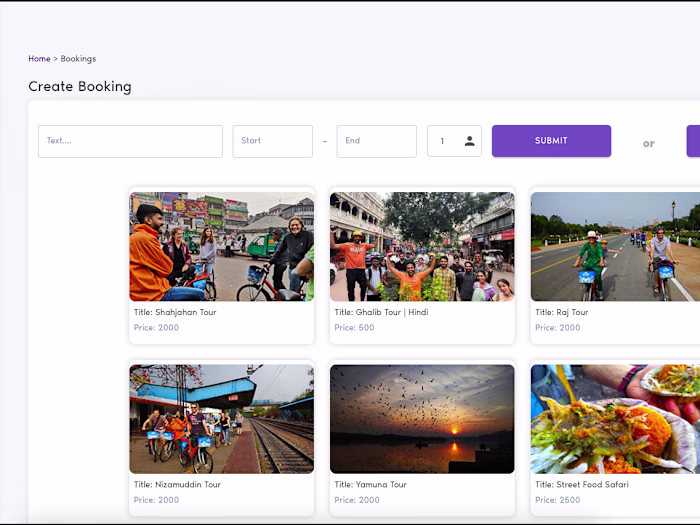
Task: Open the End date field
Action: pos(376,141)
